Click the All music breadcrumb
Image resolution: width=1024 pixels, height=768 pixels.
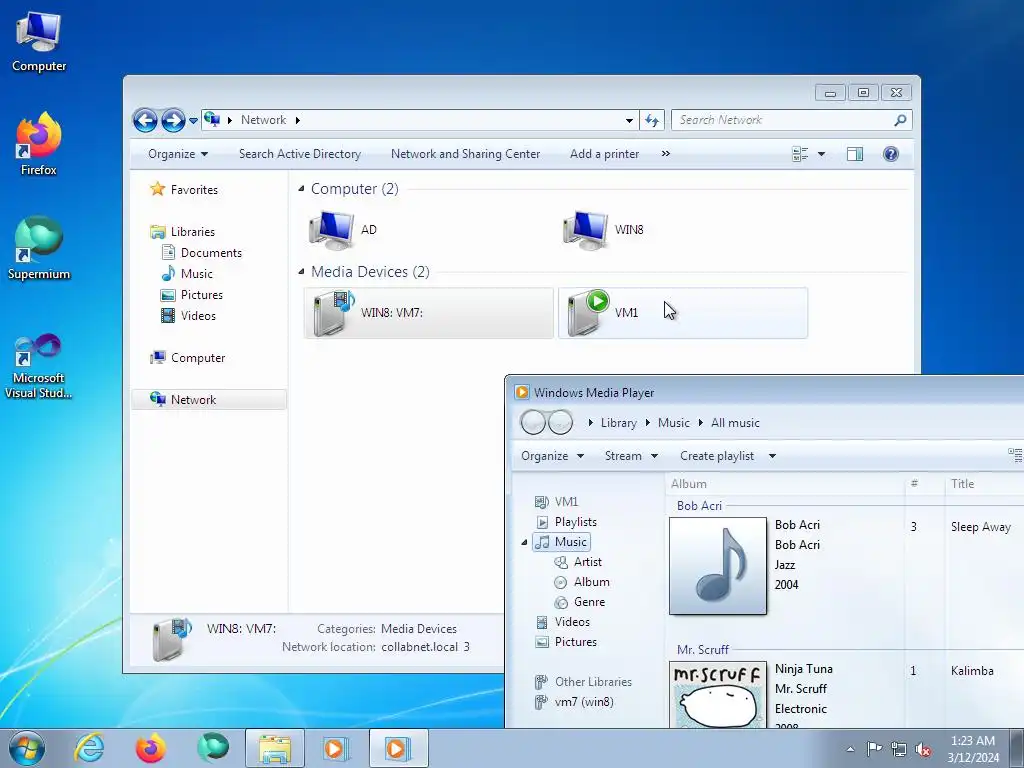(735, 423)
